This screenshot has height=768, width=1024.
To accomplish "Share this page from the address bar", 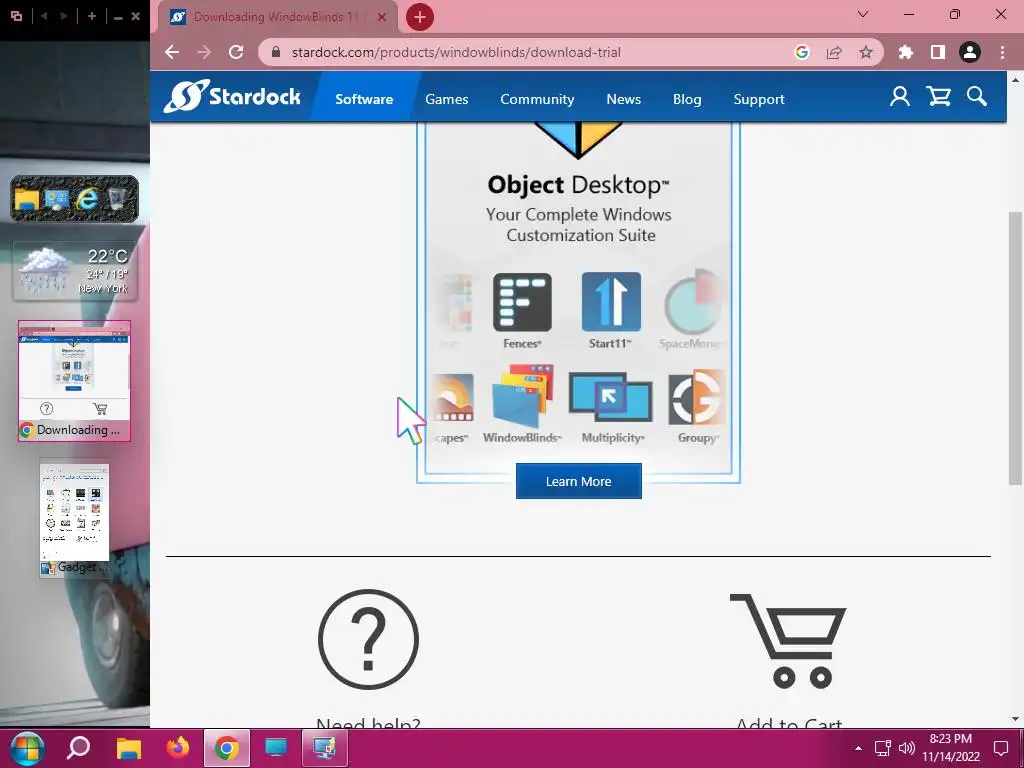I will pos(834,52).
